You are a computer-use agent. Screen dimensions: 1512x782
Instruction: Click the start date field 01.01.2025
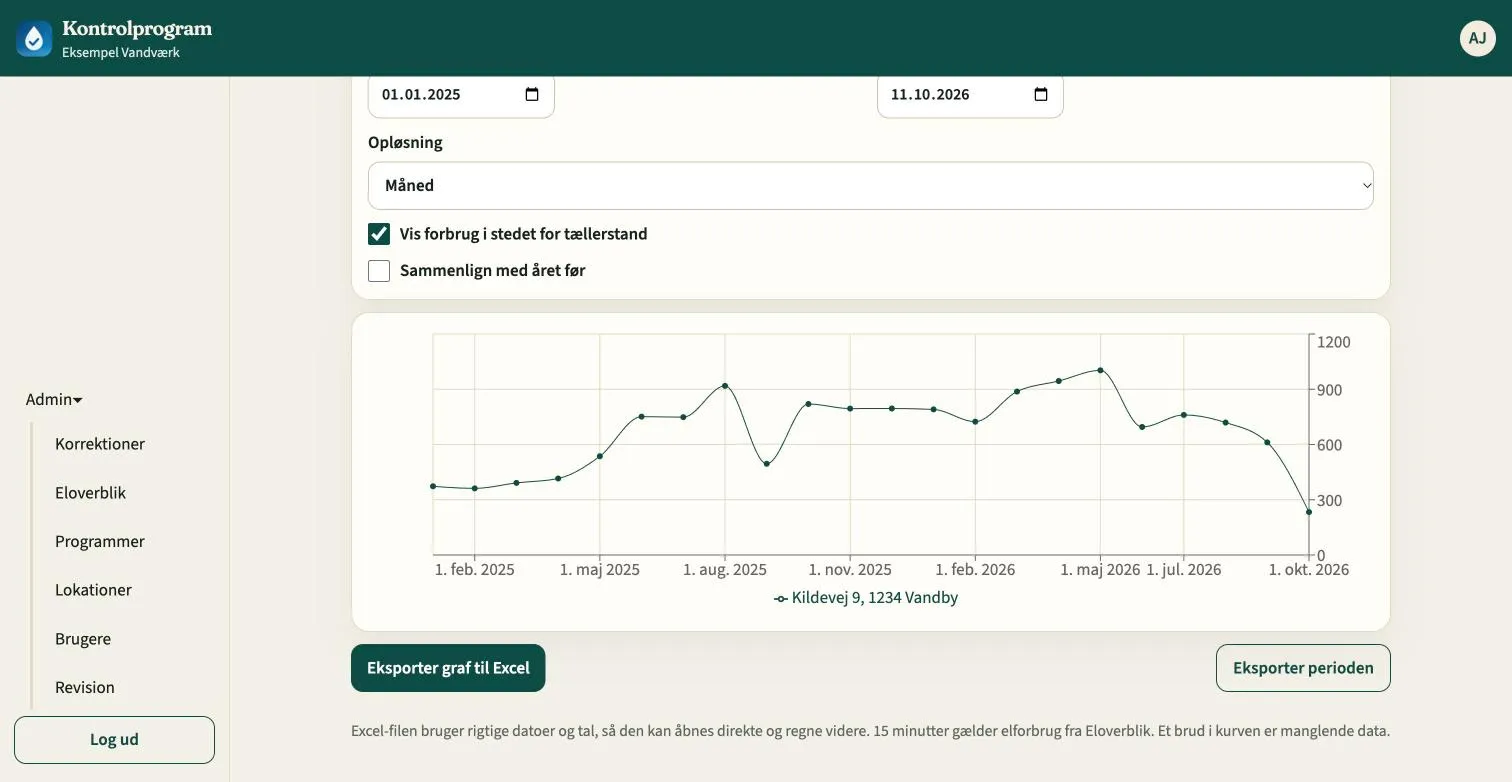pyautogui.click(x=461, y=95)
